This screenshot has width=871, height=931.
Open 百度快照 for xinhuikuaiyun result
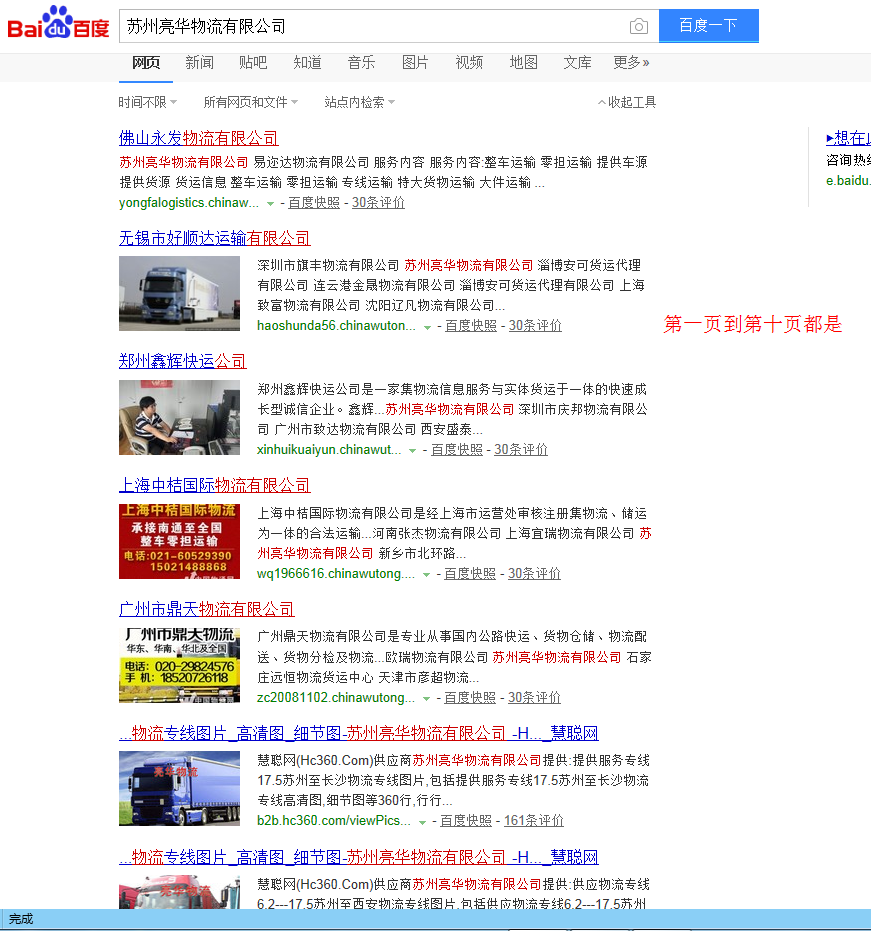click(457, 449)
